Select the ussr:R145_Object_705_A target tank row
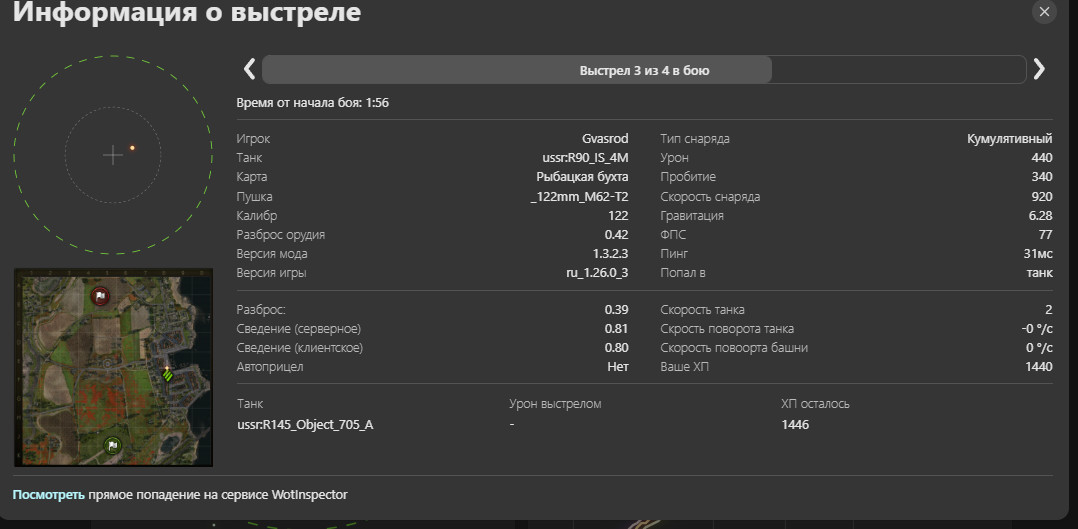The height and width of the screenshot is (529, 1078). coord(644,424)
